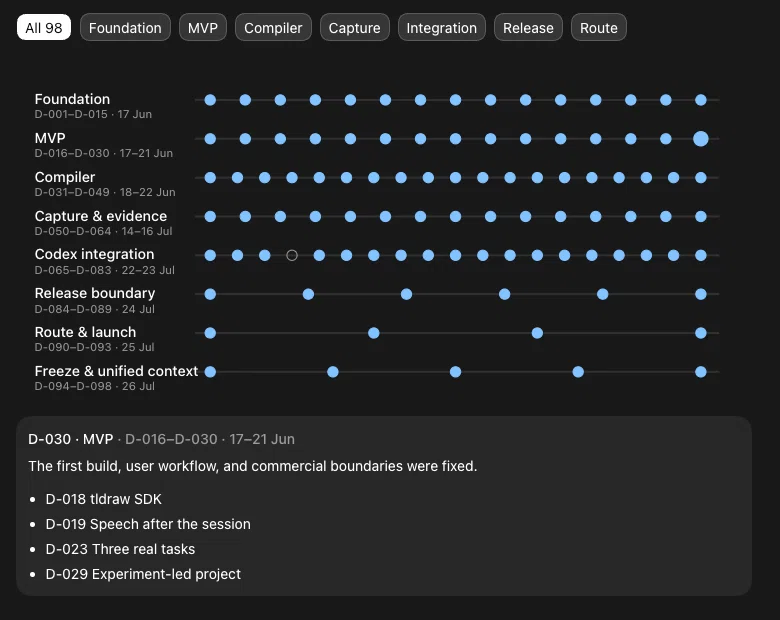Select the All 98 filter chip

(x=44, y=28)
